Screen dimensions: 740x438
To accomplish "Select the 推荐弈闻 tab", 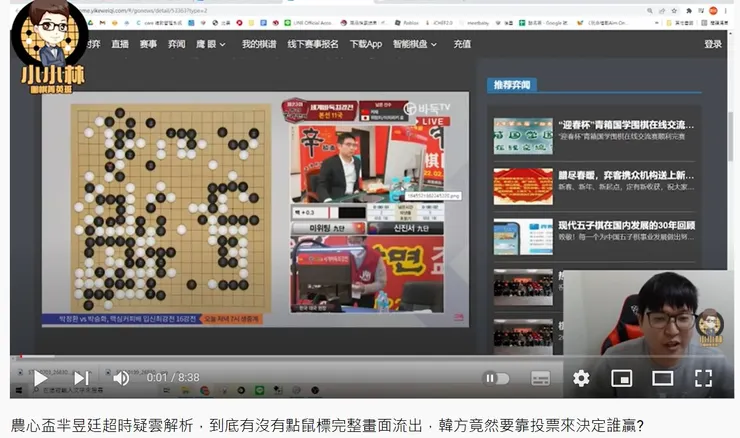I will point(512,85).
